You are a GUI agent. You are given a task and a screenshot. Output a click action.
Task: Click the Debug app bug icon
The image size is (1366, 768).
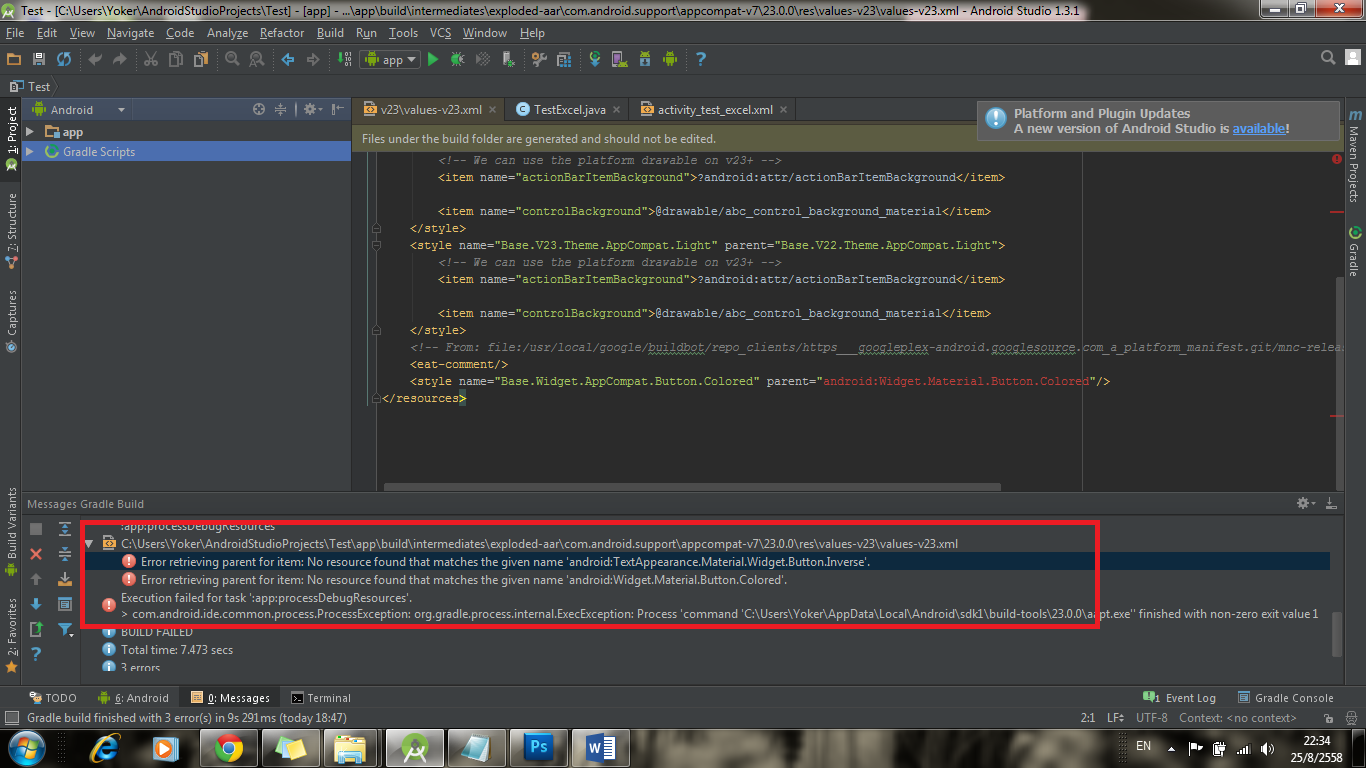pyautogui.click(x=458, y=60)
